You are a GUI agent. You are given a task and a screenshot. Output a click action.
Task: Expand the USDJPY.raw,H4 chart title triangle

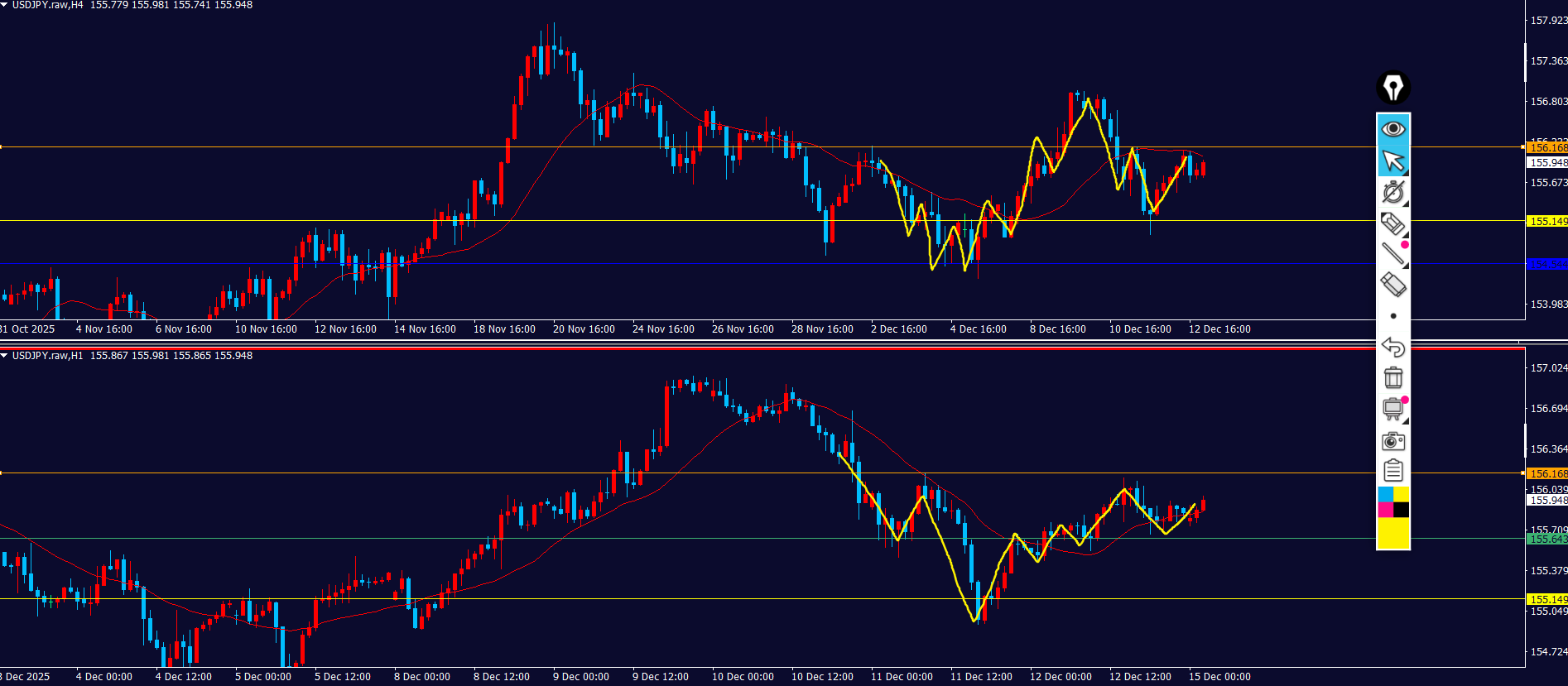(5, 5)
